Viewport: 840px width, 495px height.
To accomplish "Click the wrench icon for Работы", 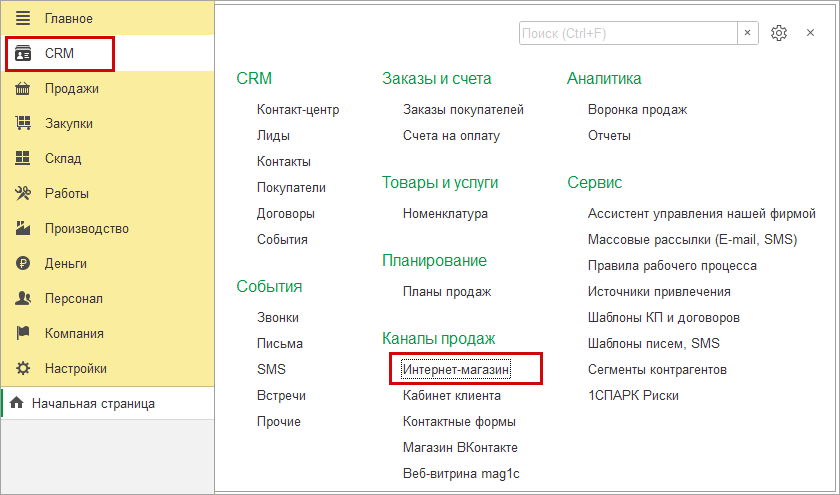I will (x=24, y=194).
